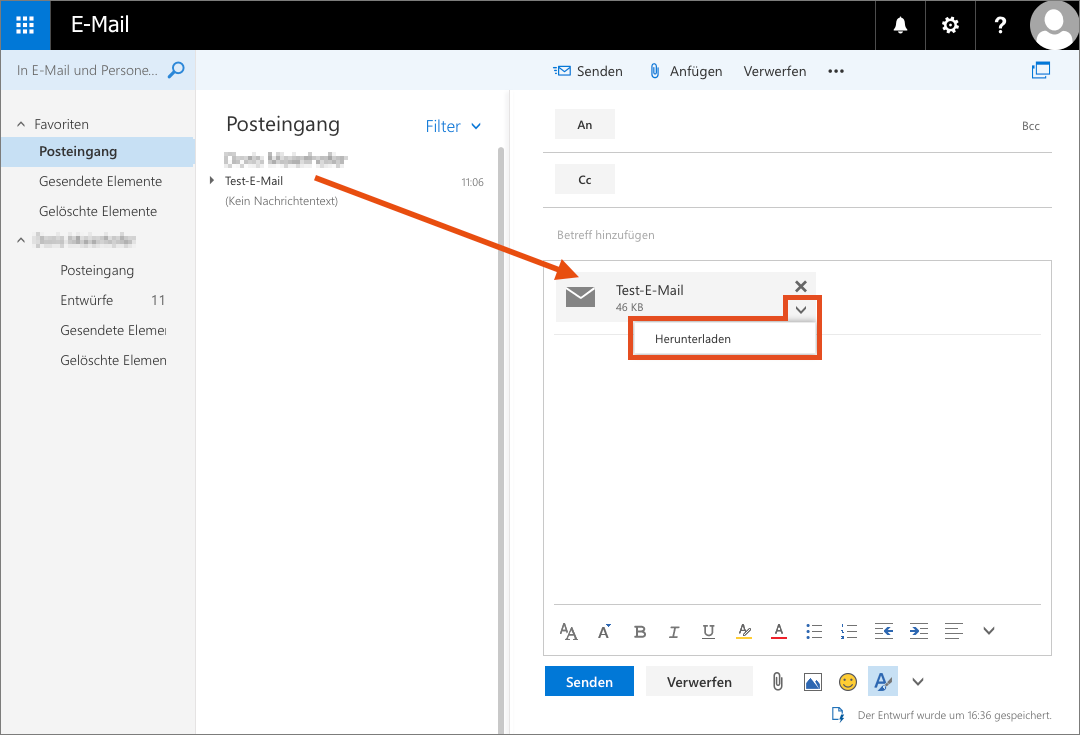Image resolution: width=1080 pixels, height=735 pixels.
Task: Collapse the Favoriten folder group
Action: 21,124
